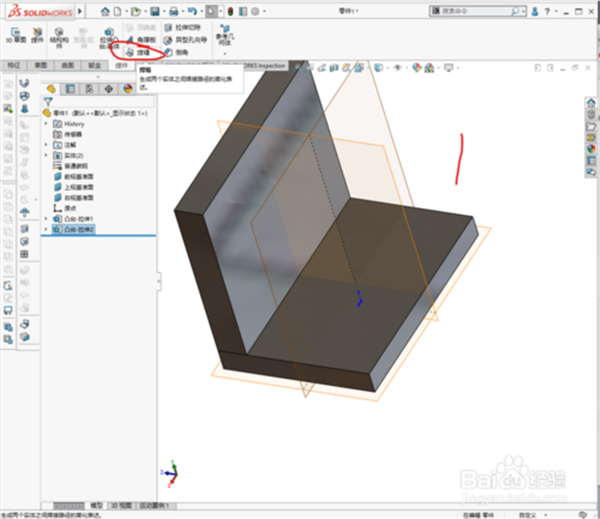Screen dimensions: 600x519
Task: Open the Hole Wizard (异型孔向导)
Action: pos(185,40)
